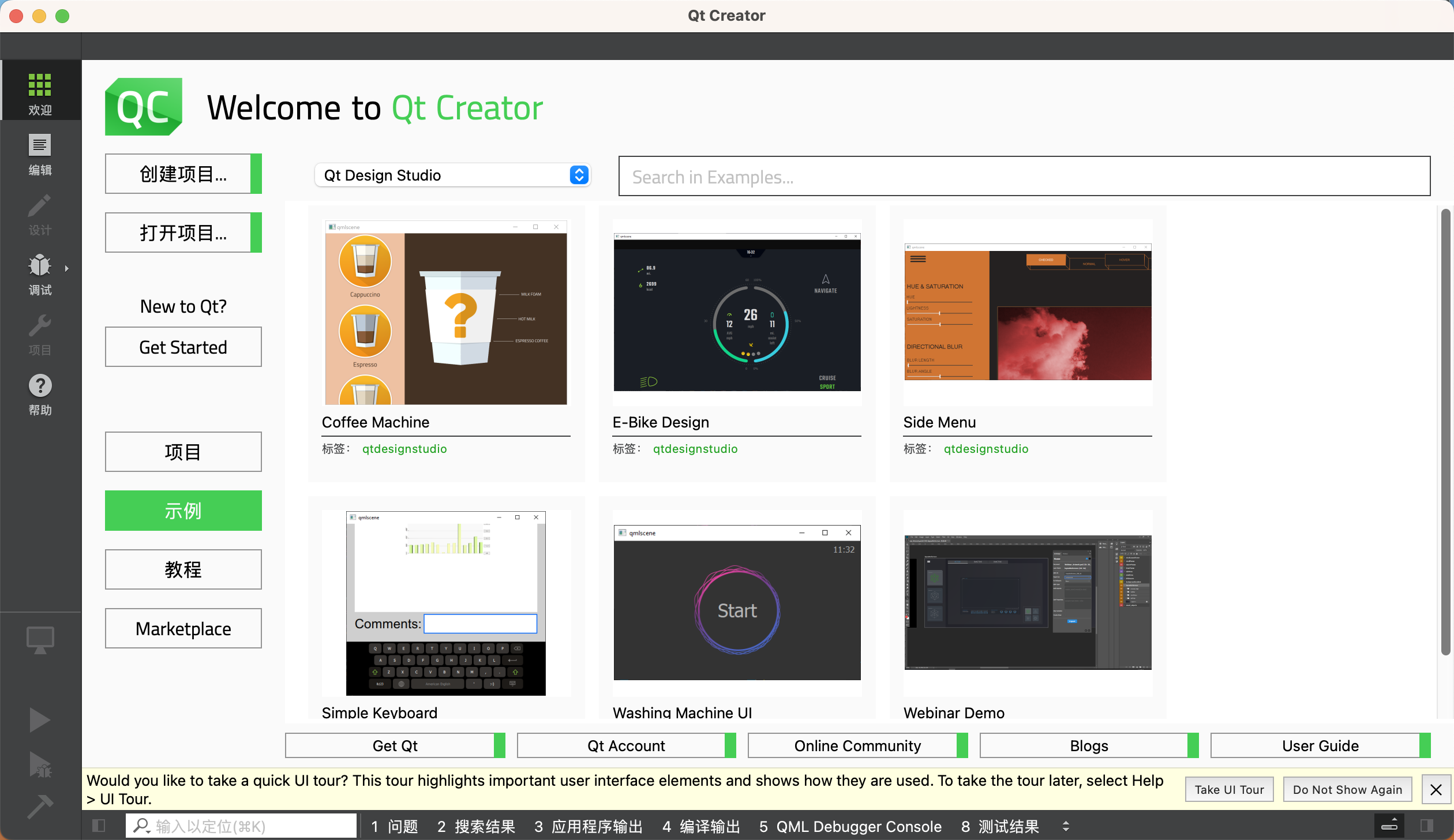Click the Side Menu title text
Viewport: 1454px width, 840px height.
(x=939, y=422)
